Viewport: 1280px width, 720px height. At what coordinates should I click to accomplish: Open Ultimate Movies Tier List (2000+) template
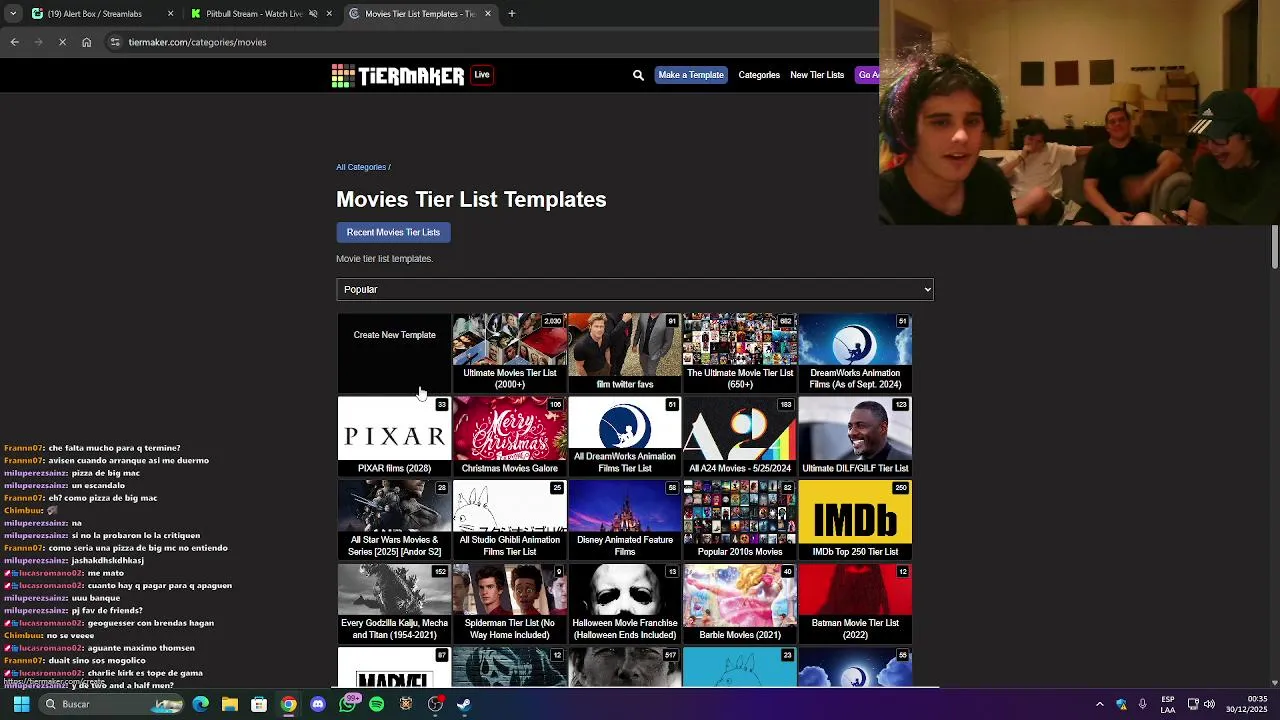coord(509,352)
